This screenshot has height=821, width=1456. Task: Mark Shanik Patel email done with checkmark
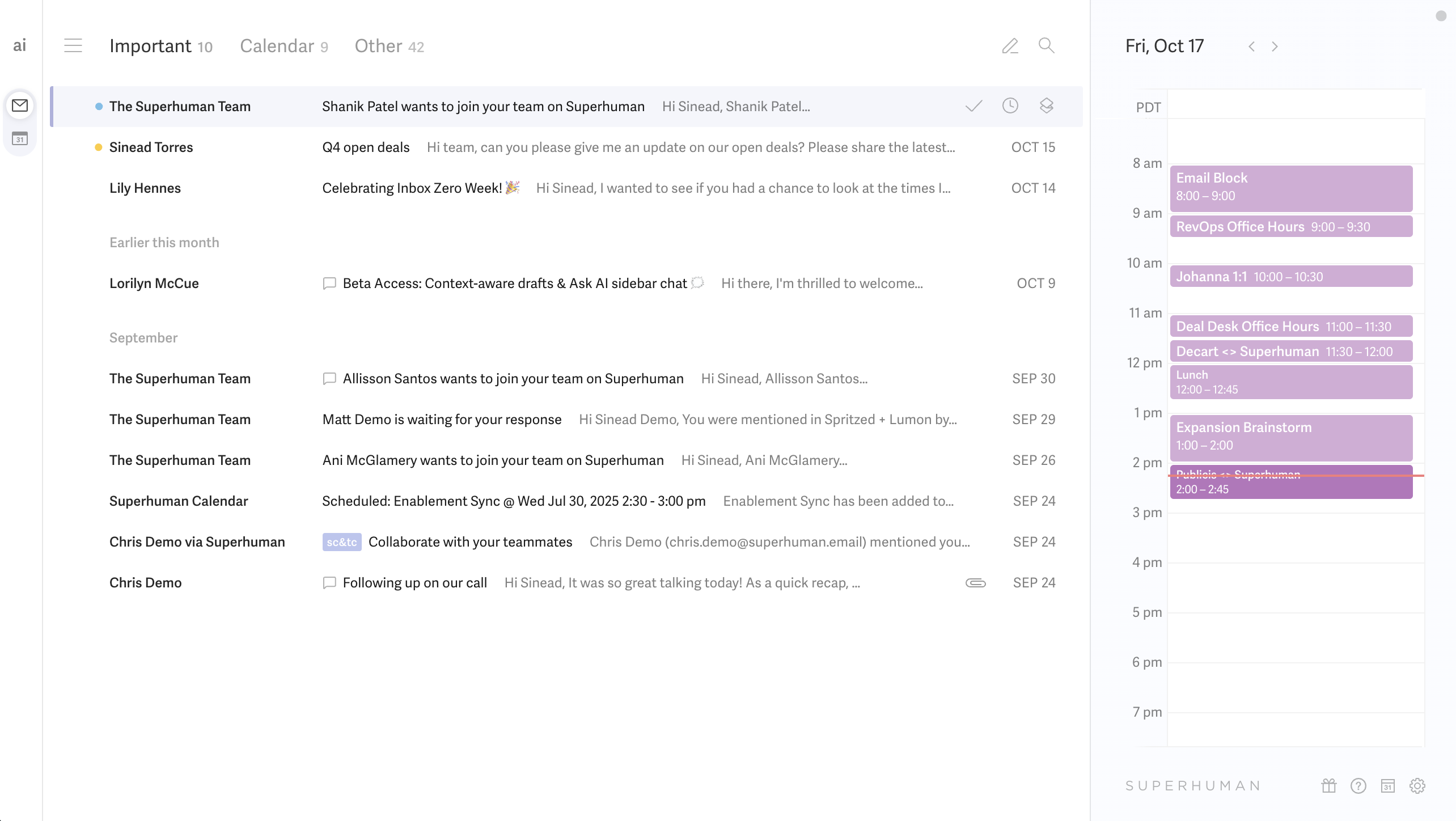point(974,106)
